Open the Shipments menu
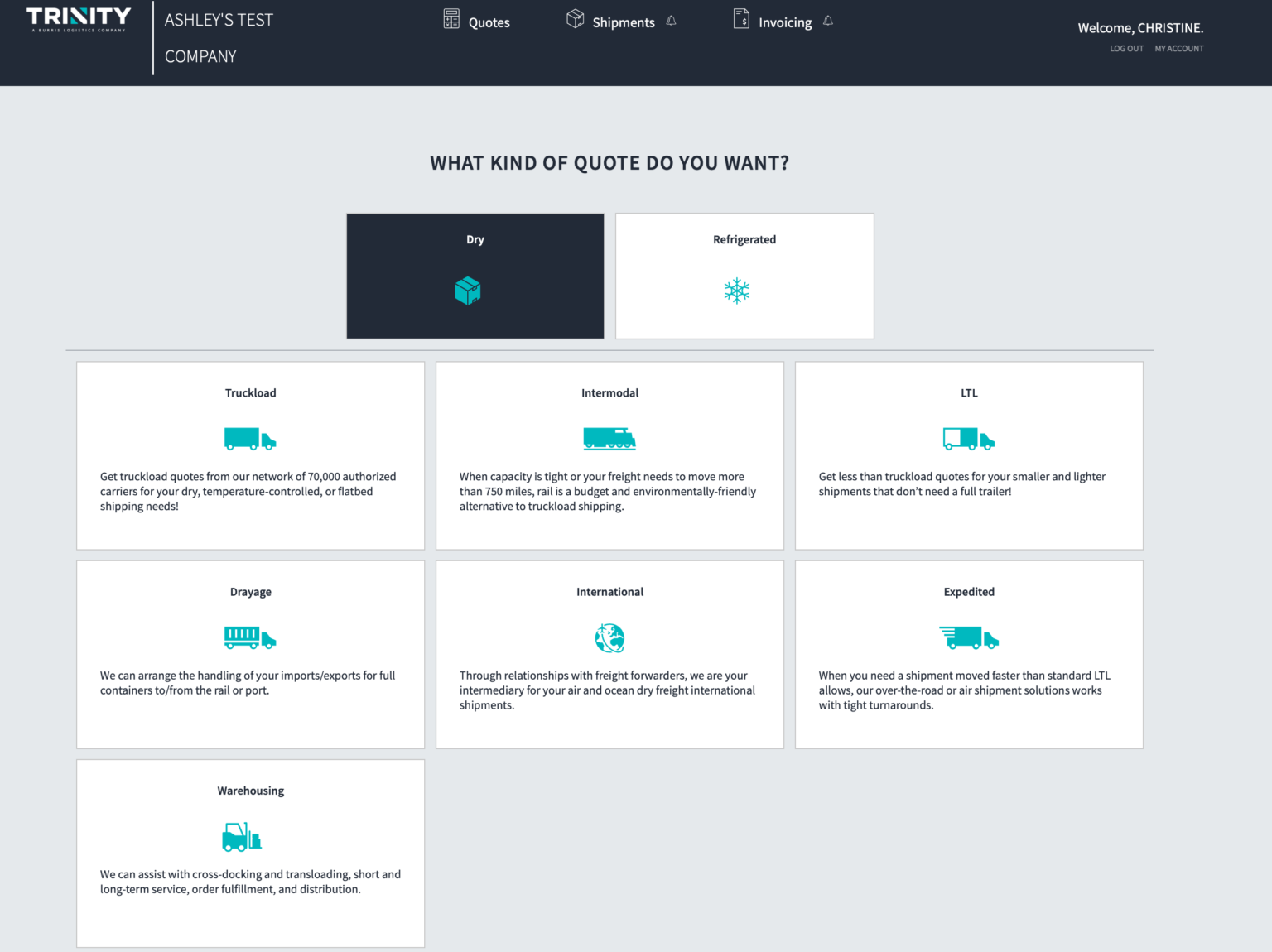1272x952 pixels. coord(624,22)
